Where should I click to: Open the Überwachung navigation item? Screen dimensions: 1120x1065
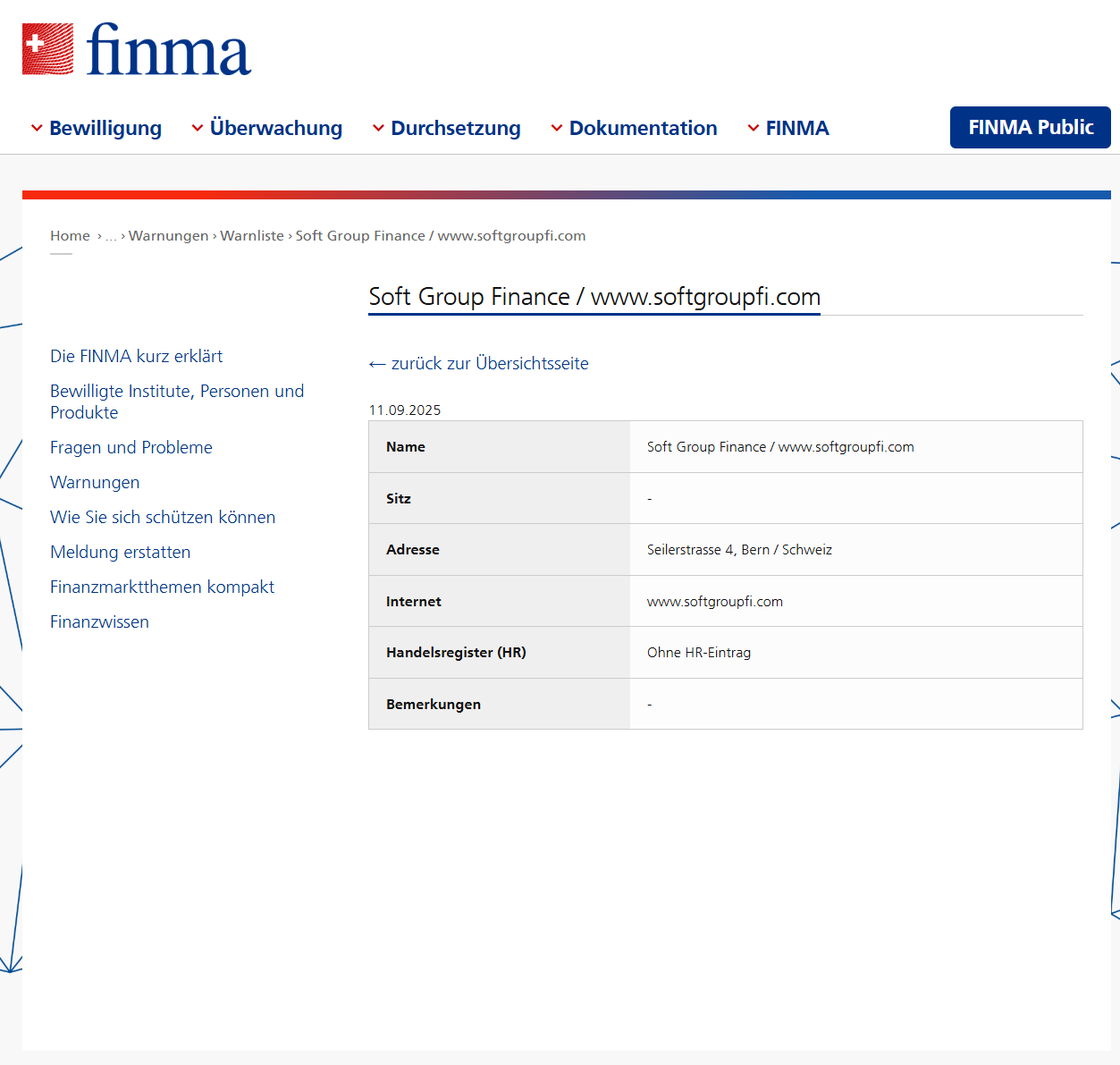pos(276,128)
